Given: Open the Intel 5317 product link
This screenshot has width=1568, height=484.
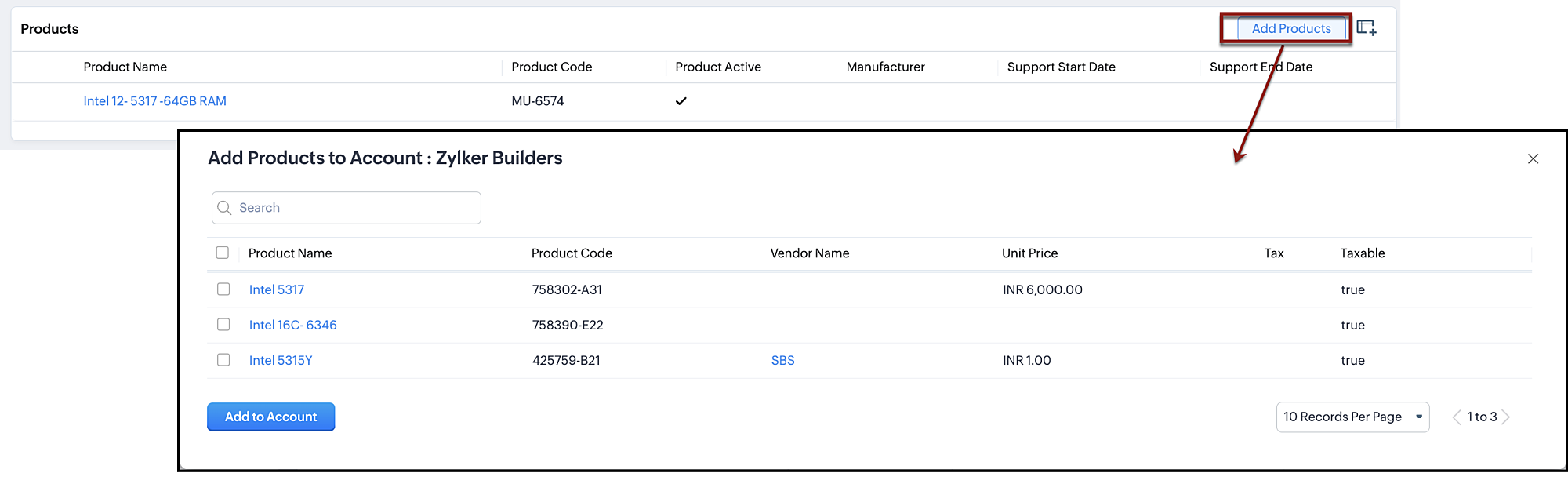Looking at the screenshot, I should (277, 290).
